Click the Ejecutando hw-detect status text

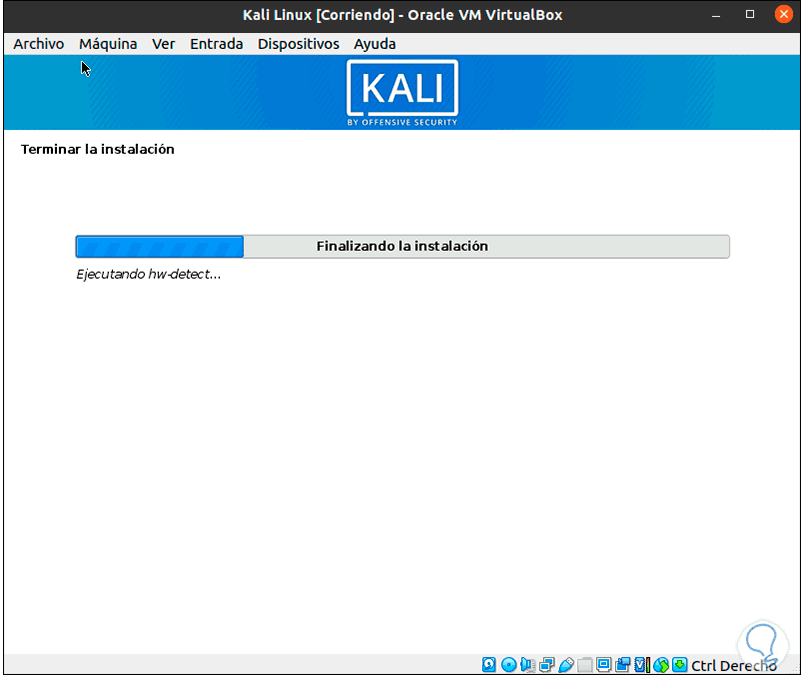(149, 274)
